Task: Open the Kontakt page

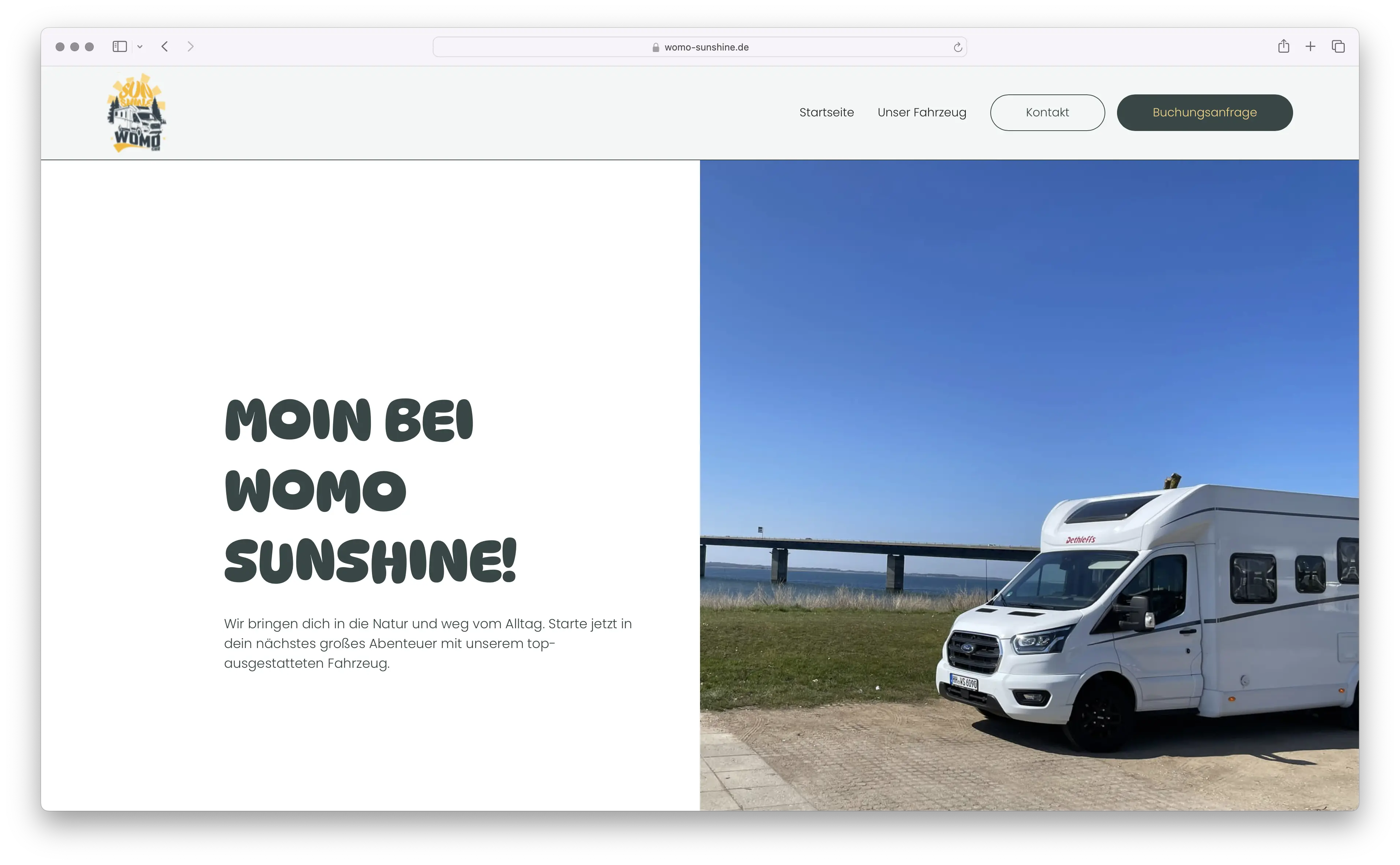Action: [1047, 112]
